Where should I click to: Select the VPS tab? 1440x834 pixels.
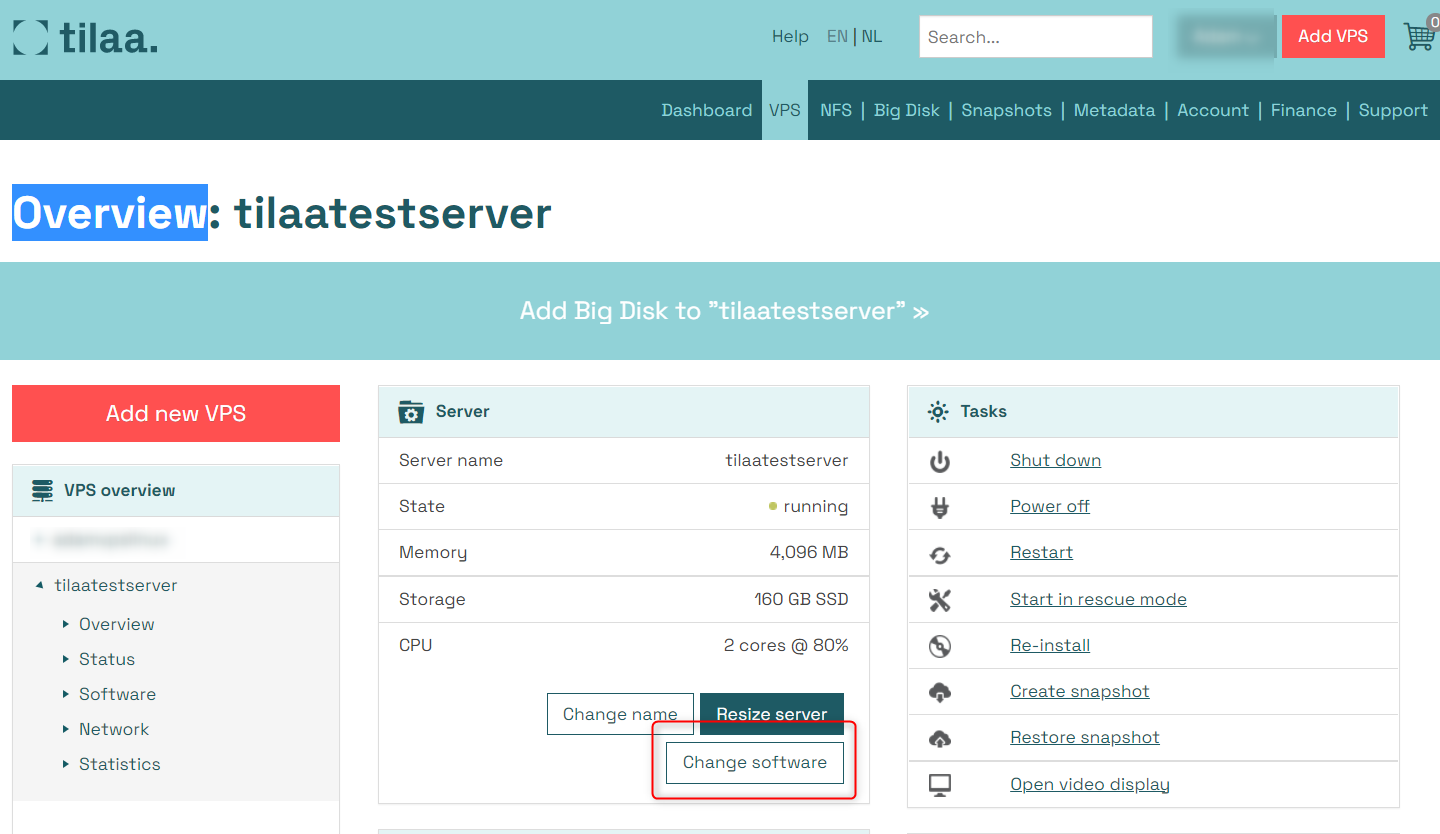click(x=785, y=110)
